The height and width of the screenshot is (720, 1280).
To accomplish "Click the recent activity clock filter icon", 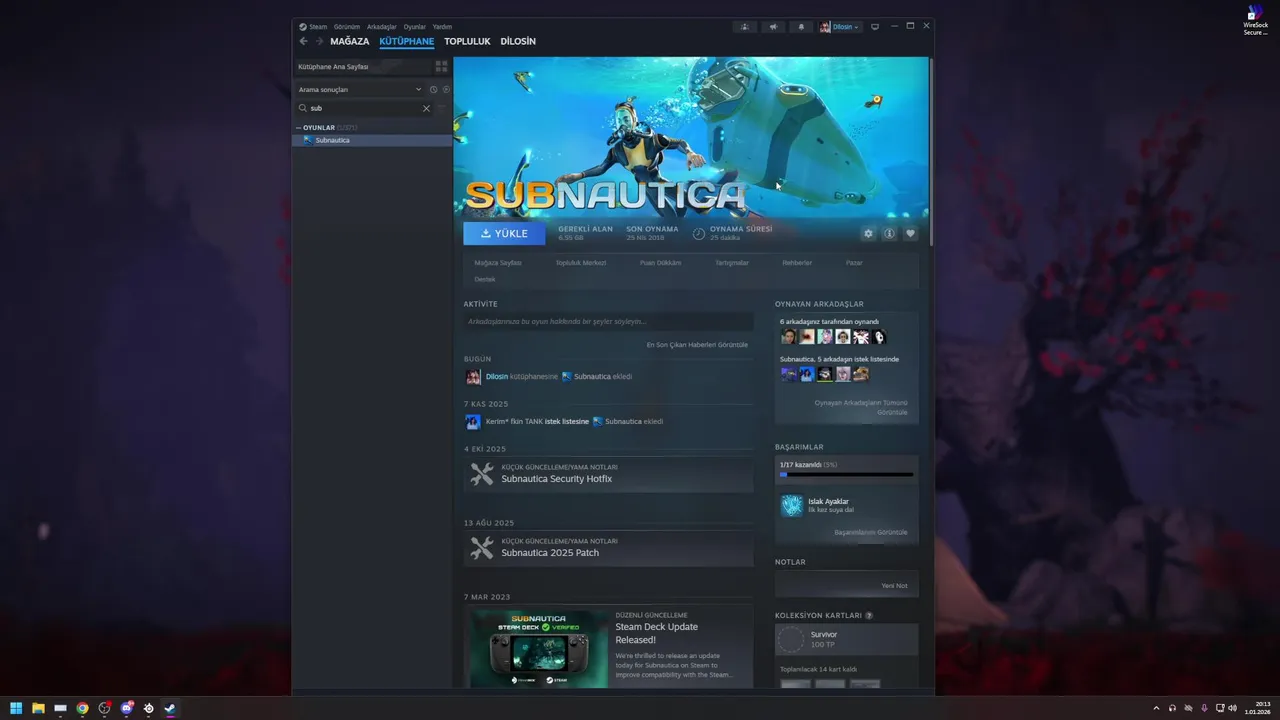I will click(433, 89).
